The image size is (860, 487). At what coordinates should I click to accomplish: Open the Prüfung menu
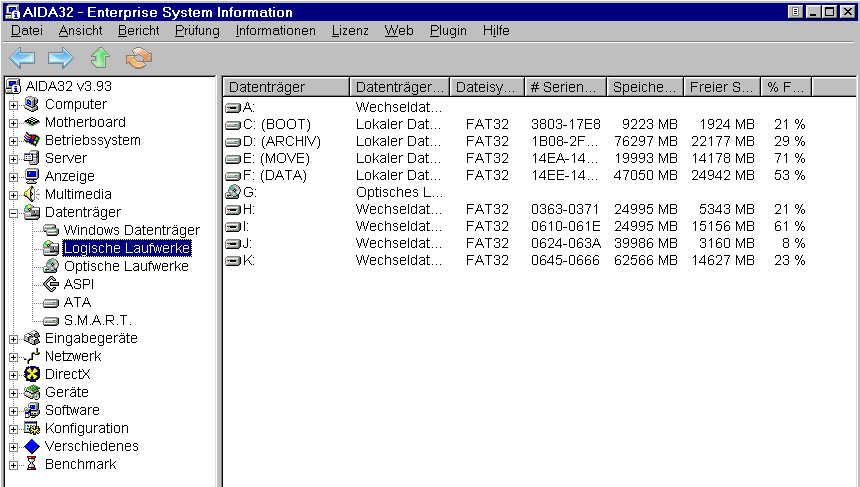pos(197,31)
